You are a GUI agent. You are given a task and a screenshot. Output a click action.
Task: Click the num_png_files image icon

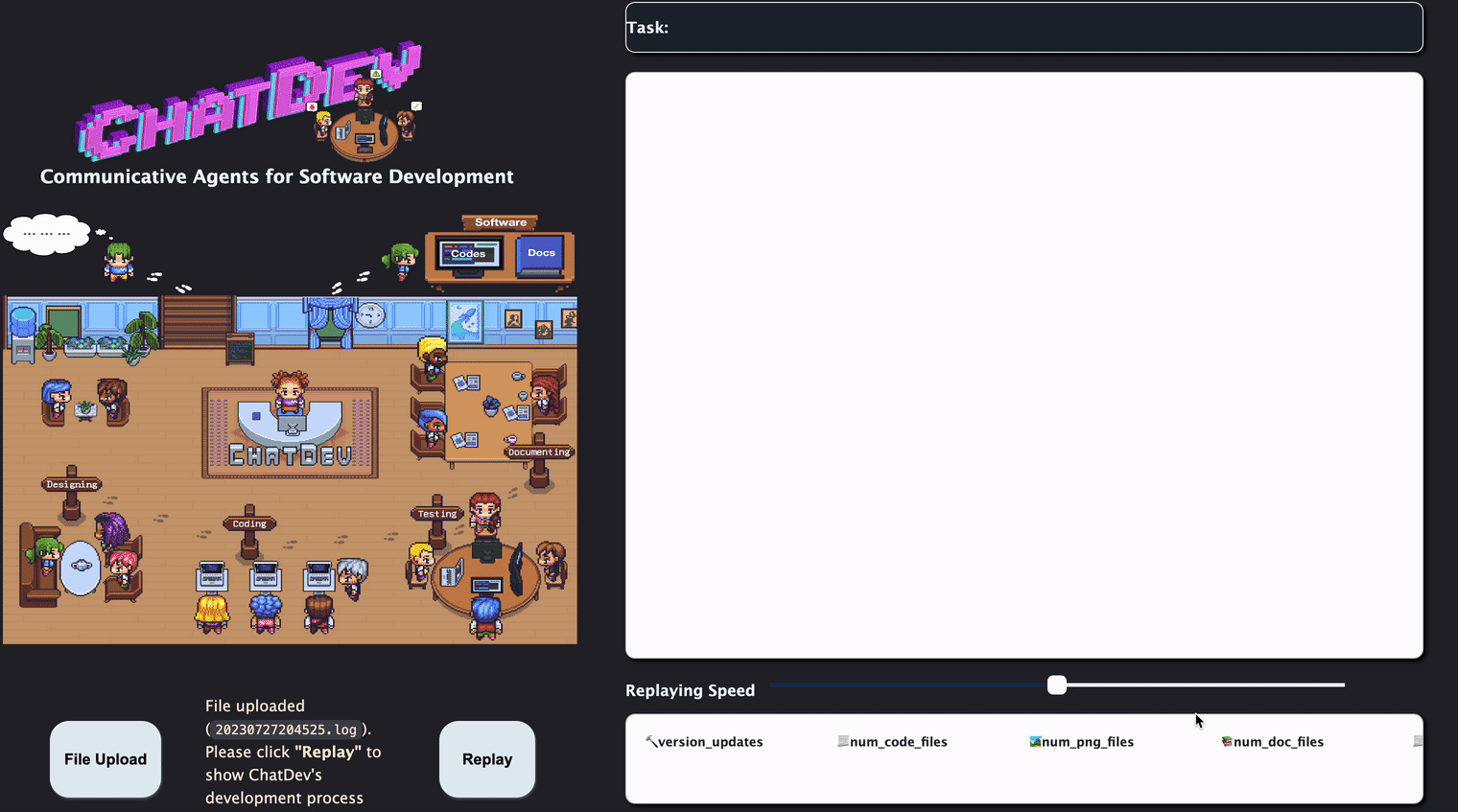pyautogui.click(x=1035, y=741)
